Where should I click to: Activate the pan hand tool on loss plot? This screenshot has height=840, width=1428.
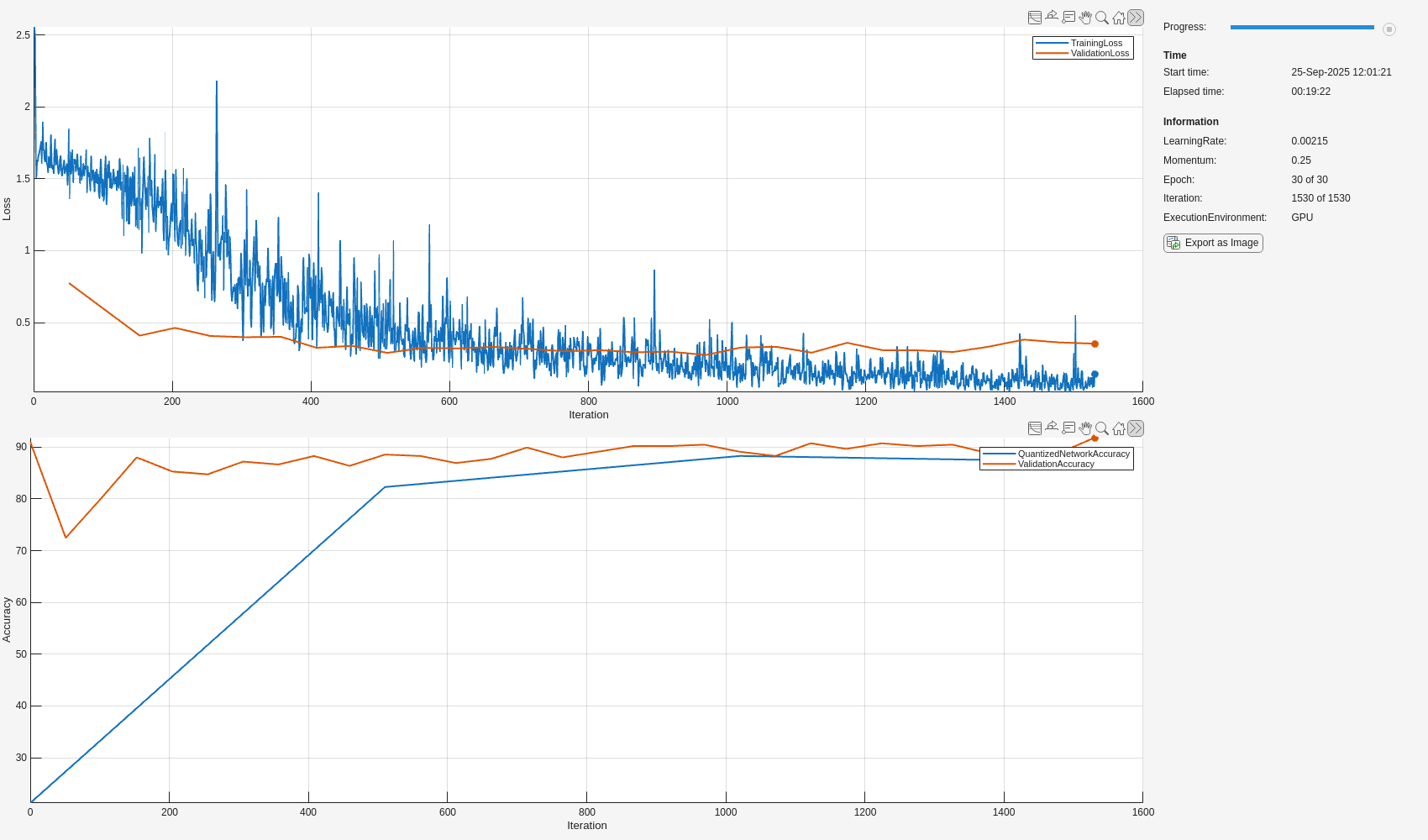1085,18
